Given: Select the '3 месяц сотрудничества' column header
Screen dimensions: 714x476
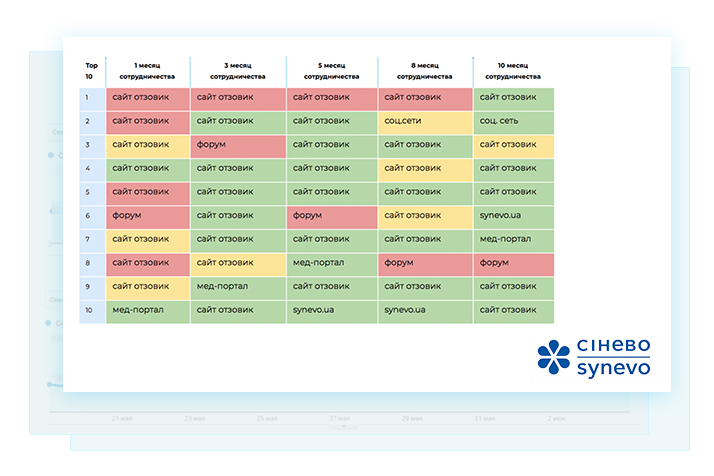Looking at the screenshot, I should tap(238, 70).
